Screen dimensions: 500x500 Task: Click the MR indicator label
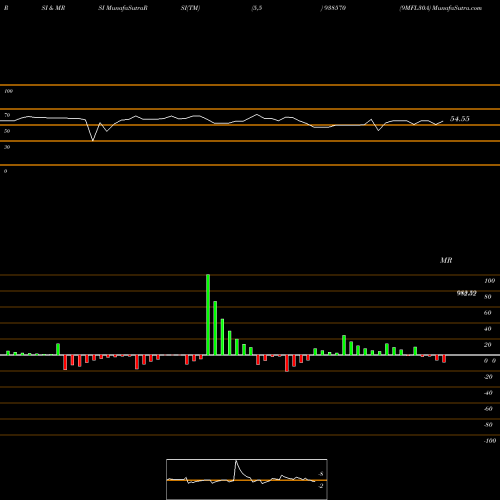click(446, 260)
